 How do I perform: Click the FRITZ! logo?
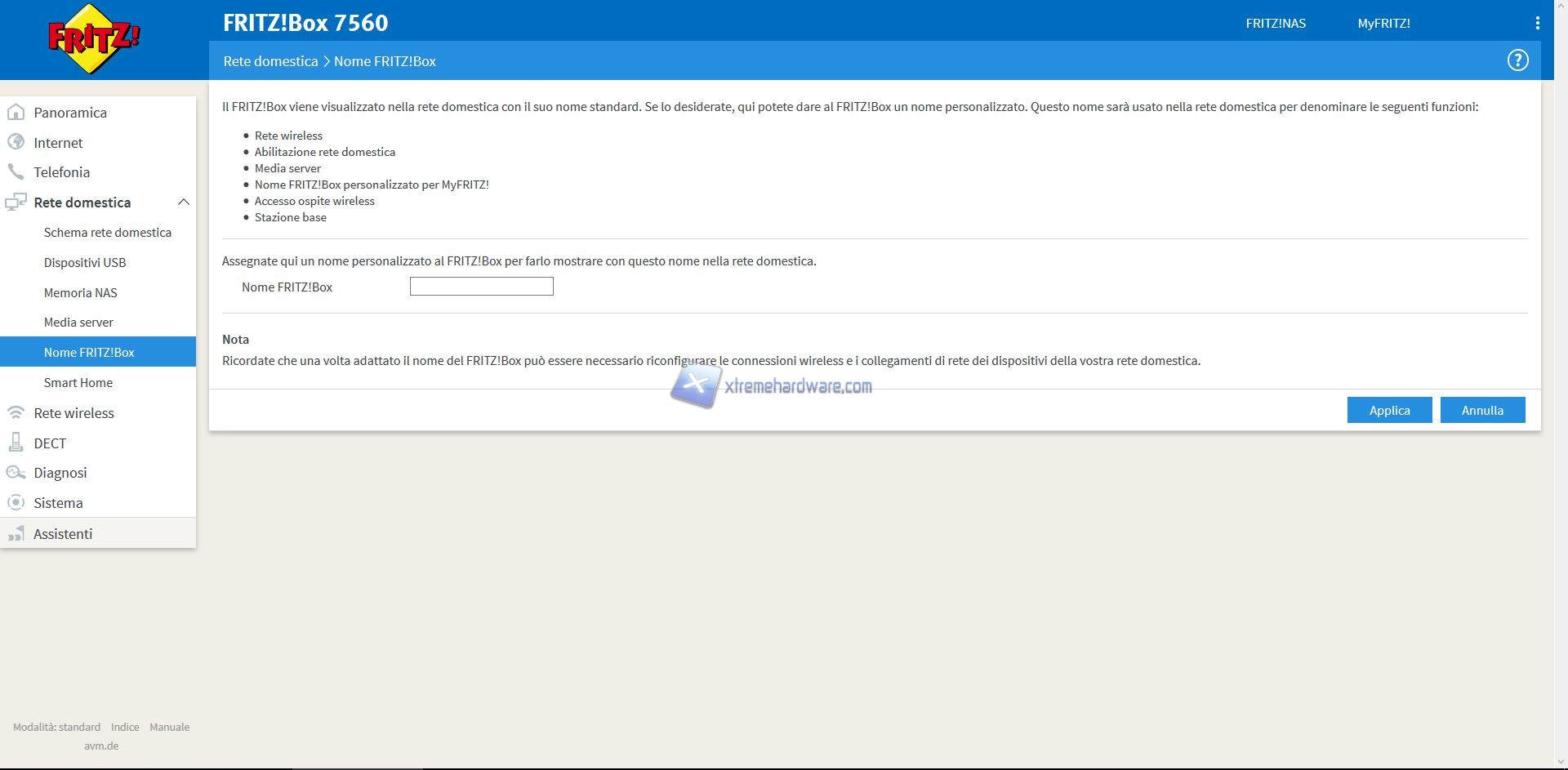(x=94, y=39)
